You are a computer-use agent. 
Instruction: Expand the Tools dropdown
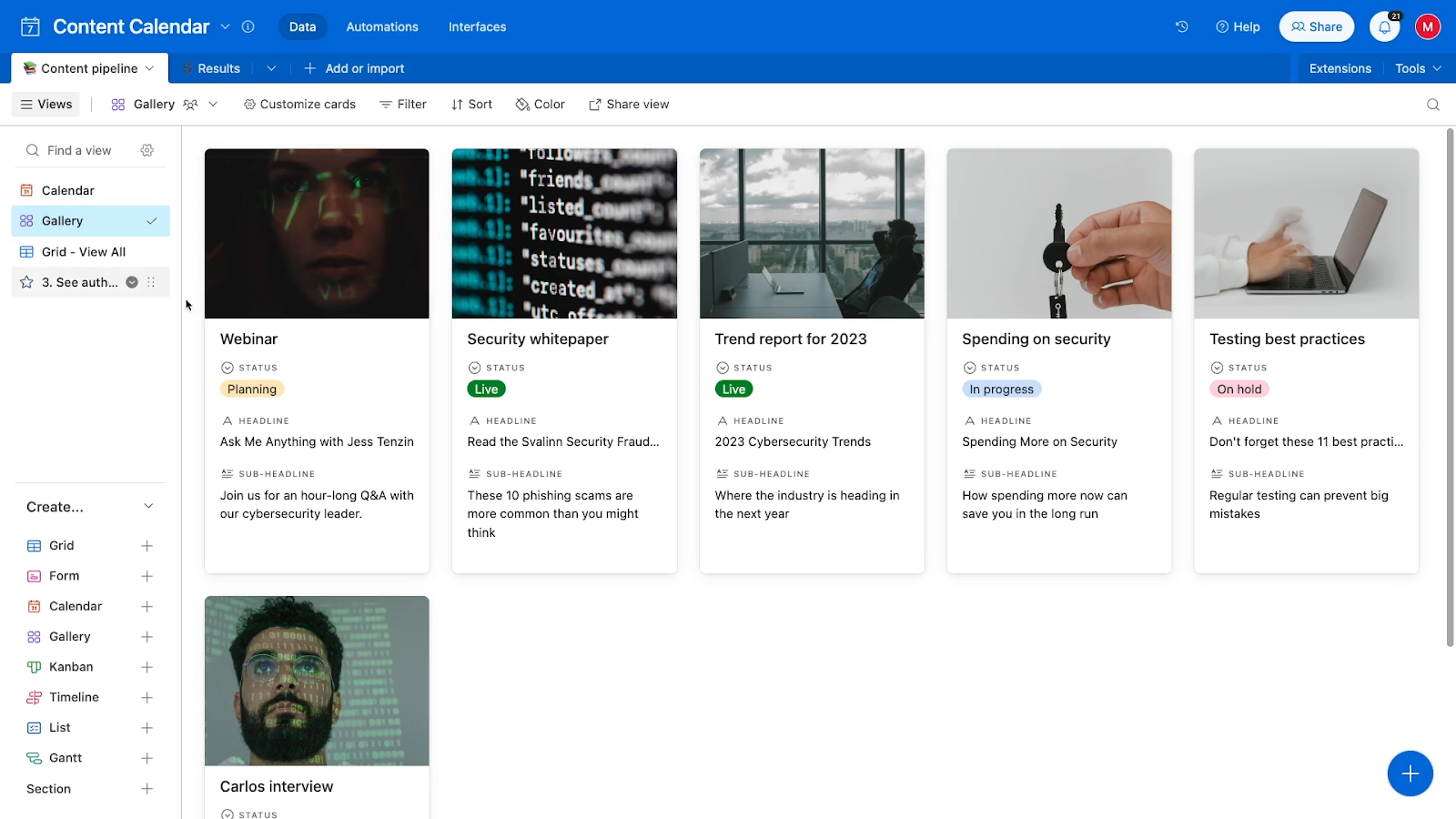tap(1419, 68)
